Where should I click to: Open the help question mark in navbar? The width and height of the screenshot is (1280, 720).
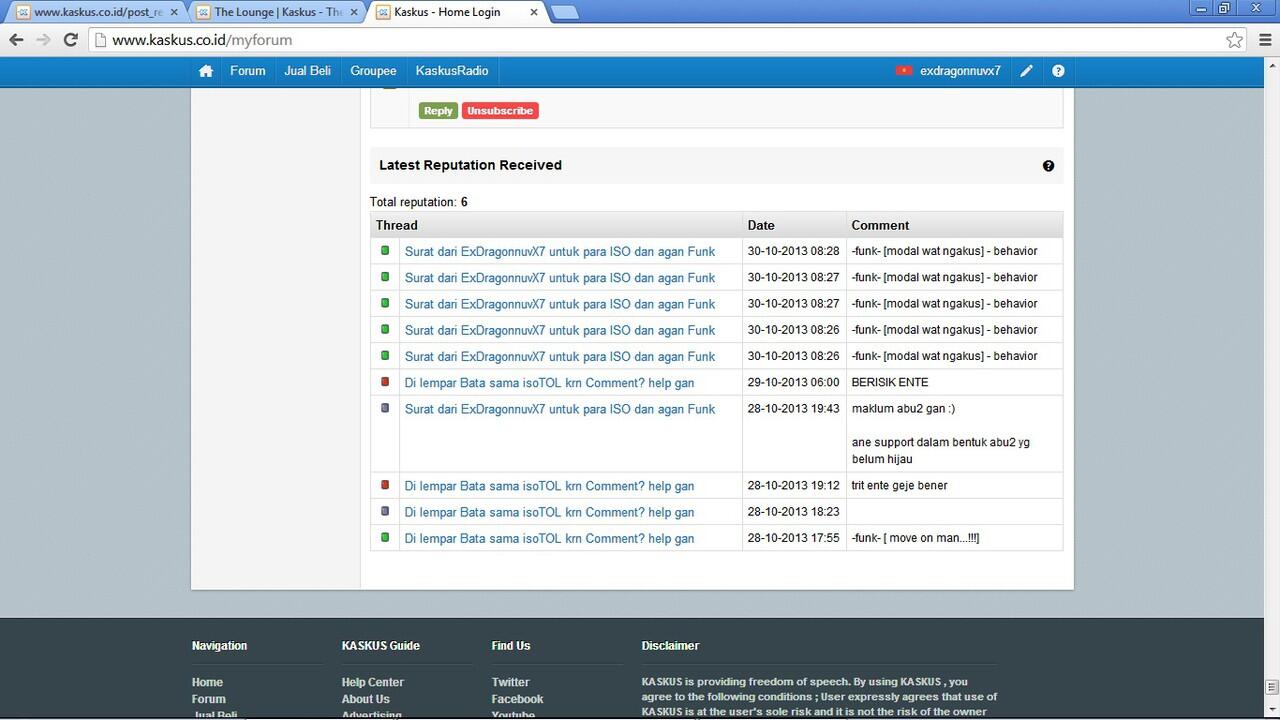click(x=1058, y=71)
